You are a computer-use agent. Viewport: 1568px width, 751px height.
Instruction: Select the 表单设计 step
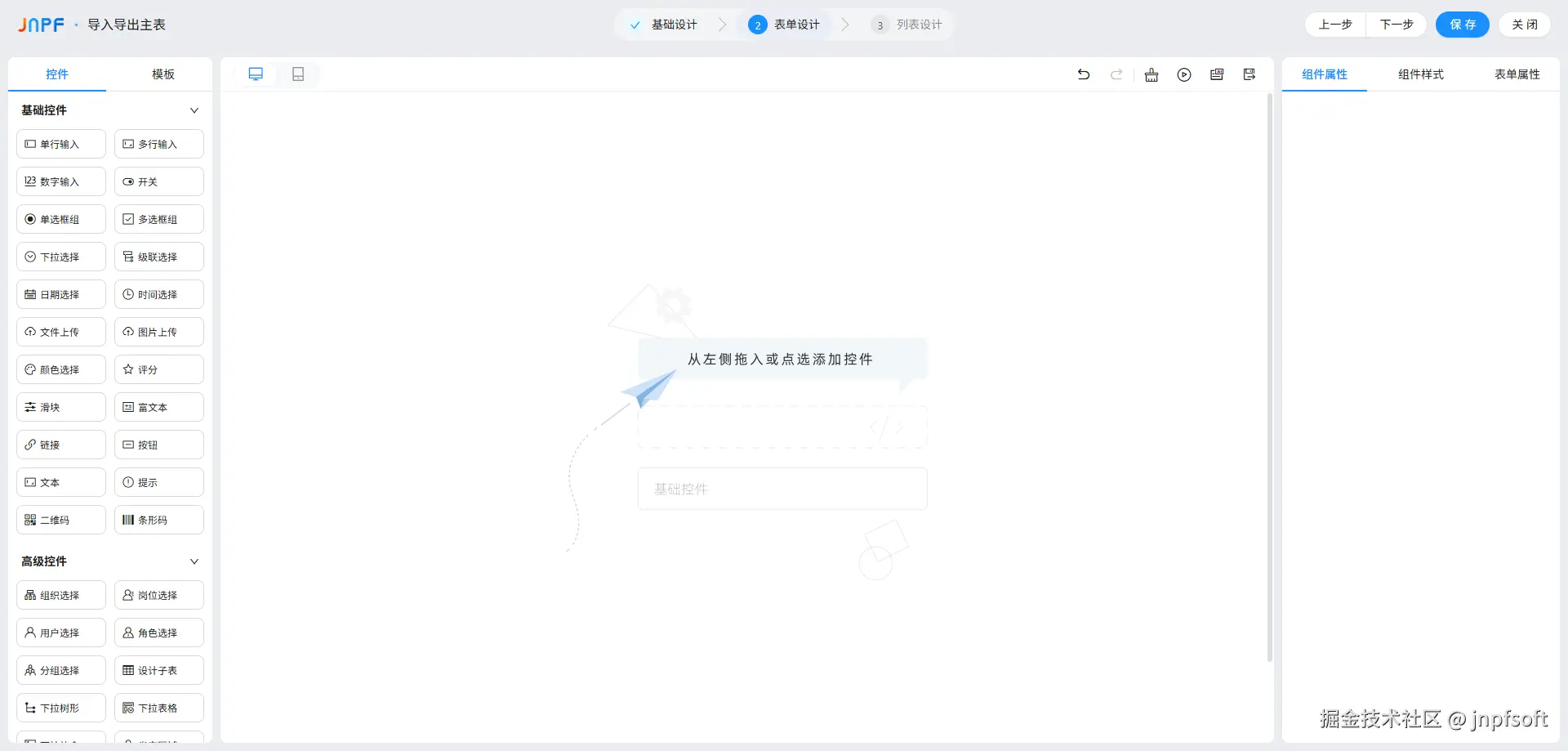pos(784,25)
